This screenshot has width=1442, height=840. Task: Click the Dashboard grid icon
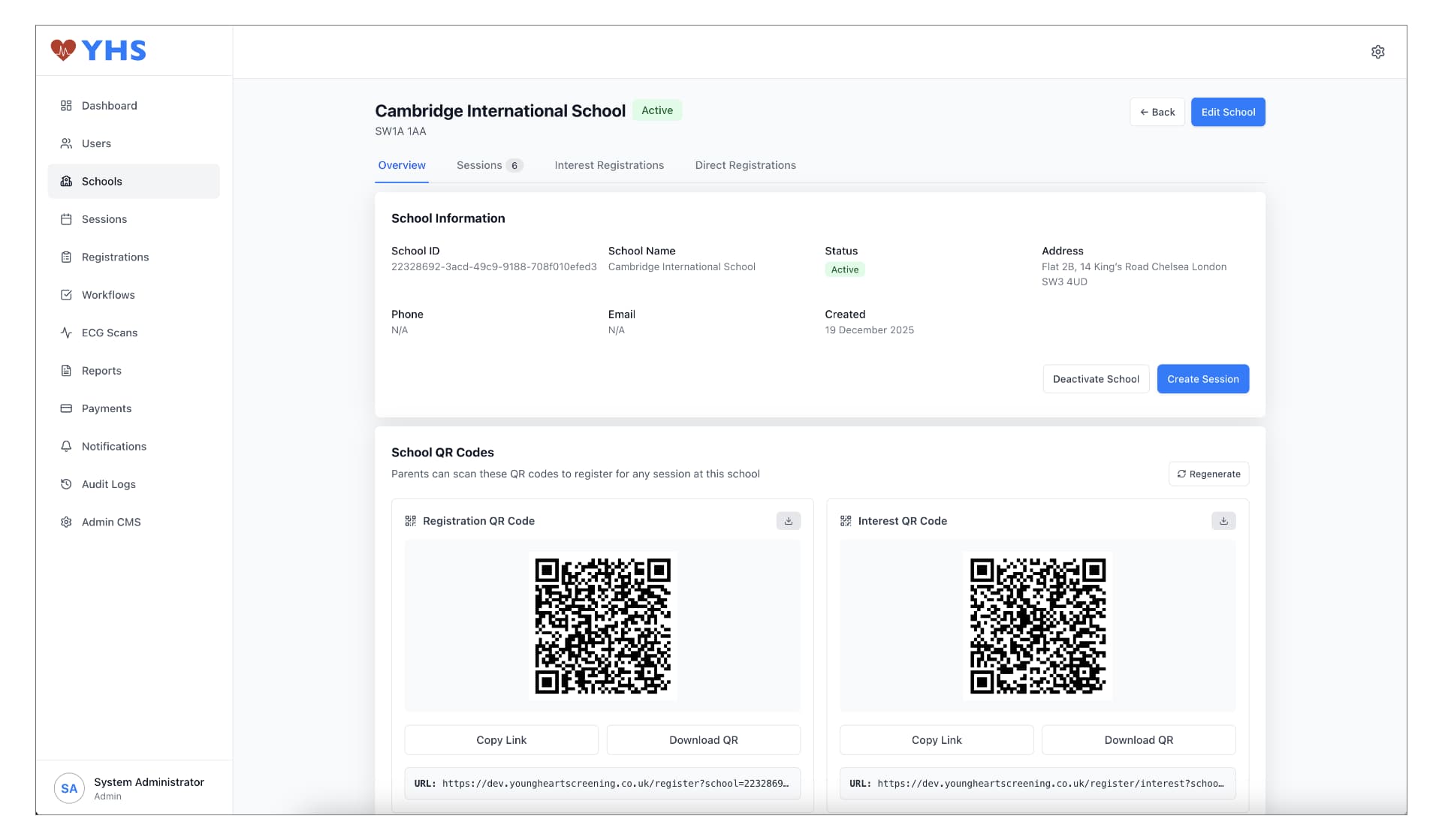(x=66, y=106)
